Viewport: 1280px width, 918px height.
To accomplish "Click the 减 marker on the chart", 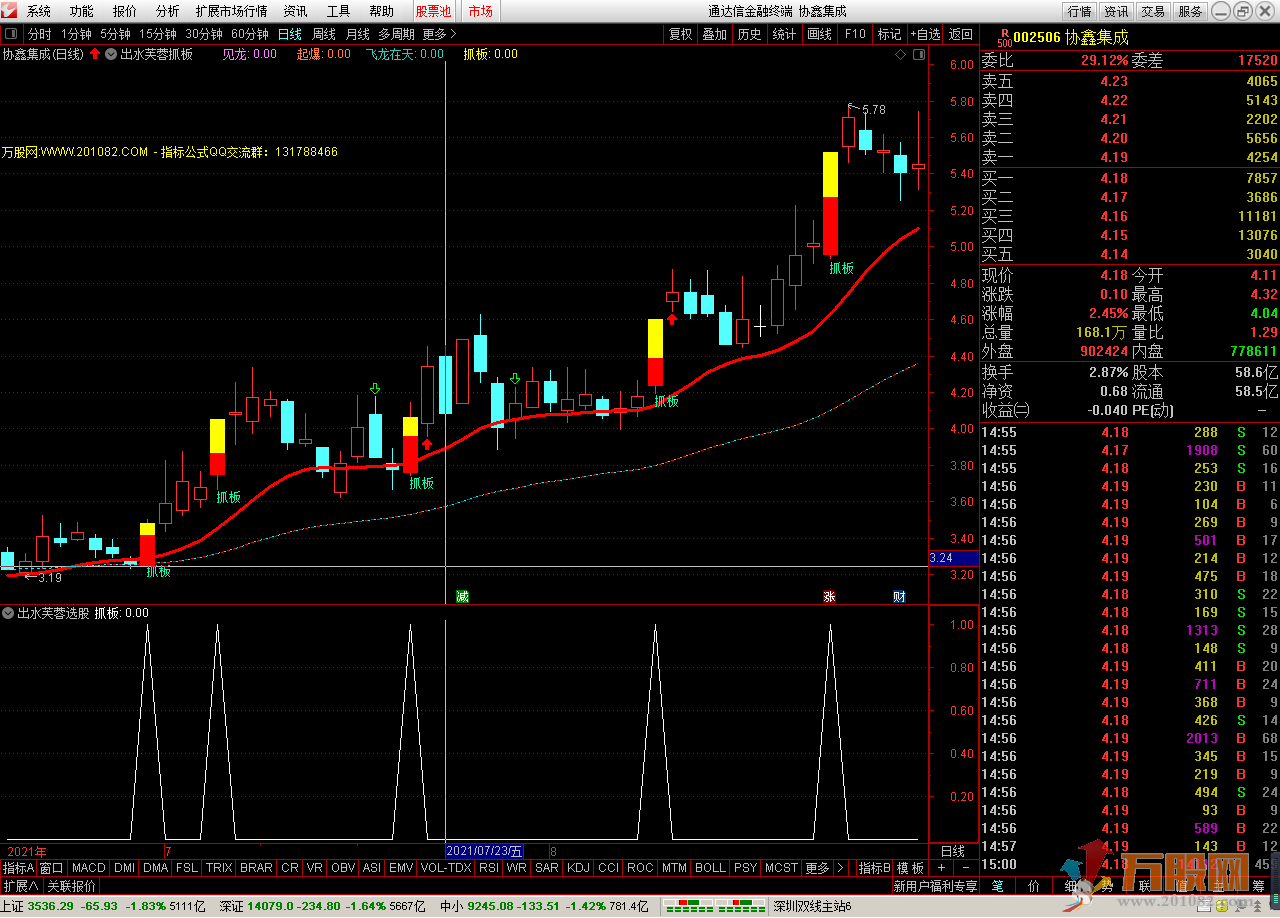I will (x=462, y=596).
